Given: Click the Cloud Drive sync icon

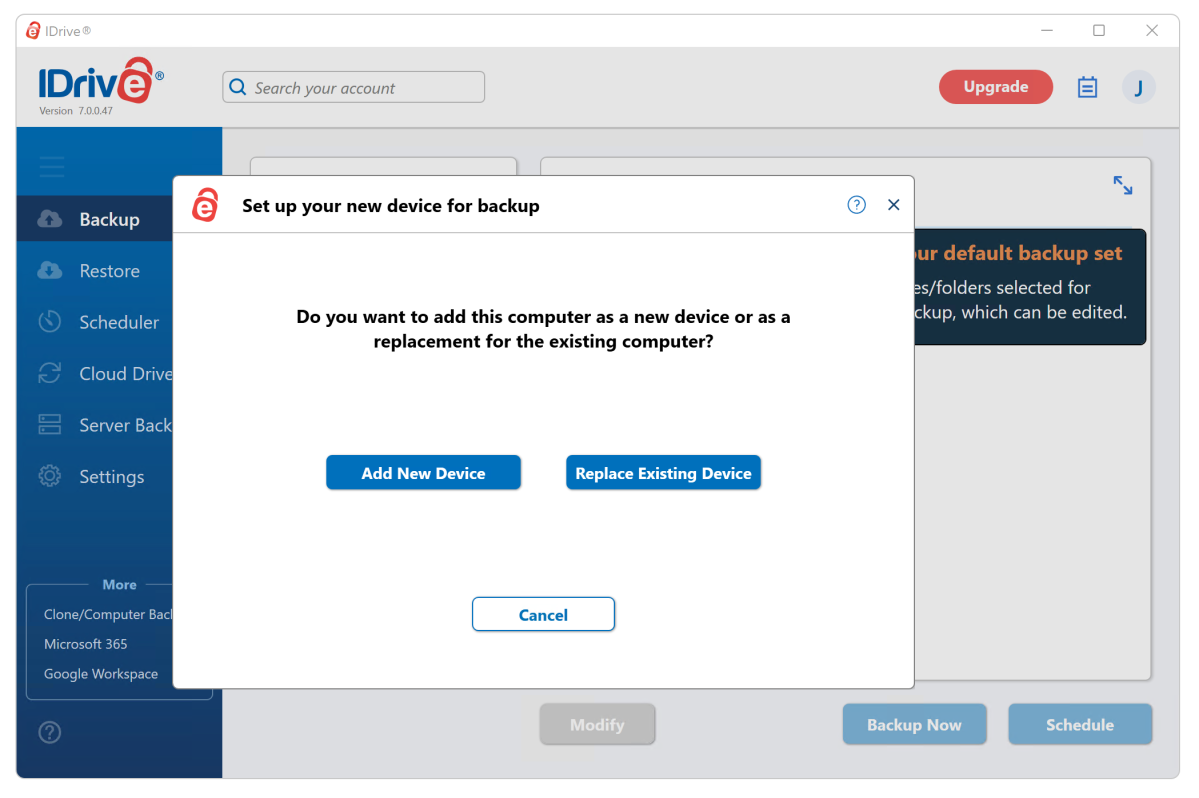Looking at the screenshot, I should (50, 373).
